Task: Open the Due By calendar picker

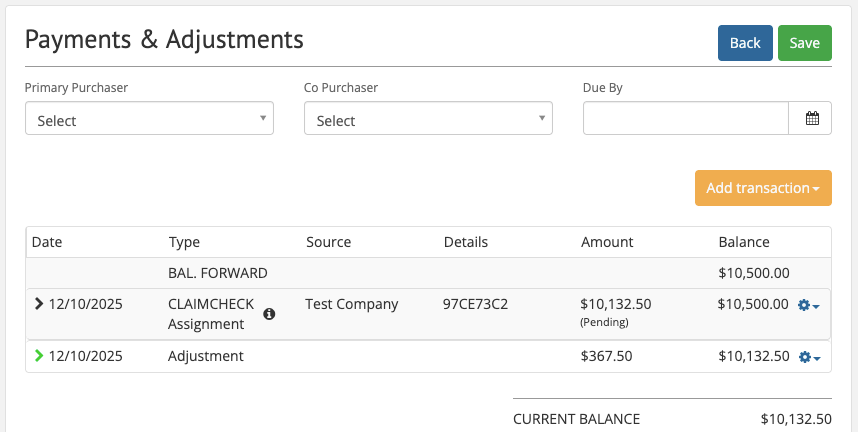Action: pyautogui.click(x=810, y=118)
